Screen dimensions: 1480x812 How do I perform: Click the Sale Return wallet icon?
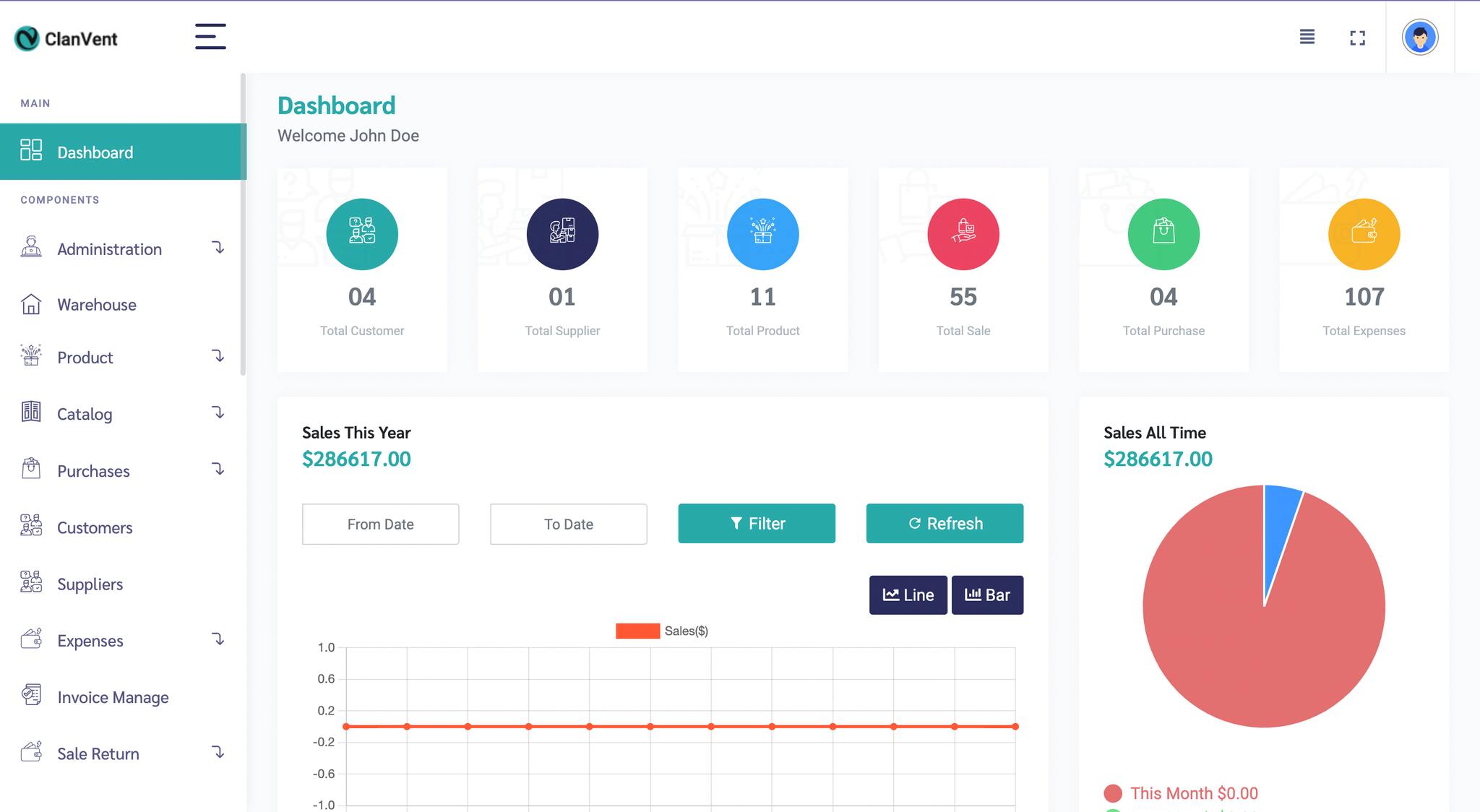pyautogui.click(x=31, y=751)
